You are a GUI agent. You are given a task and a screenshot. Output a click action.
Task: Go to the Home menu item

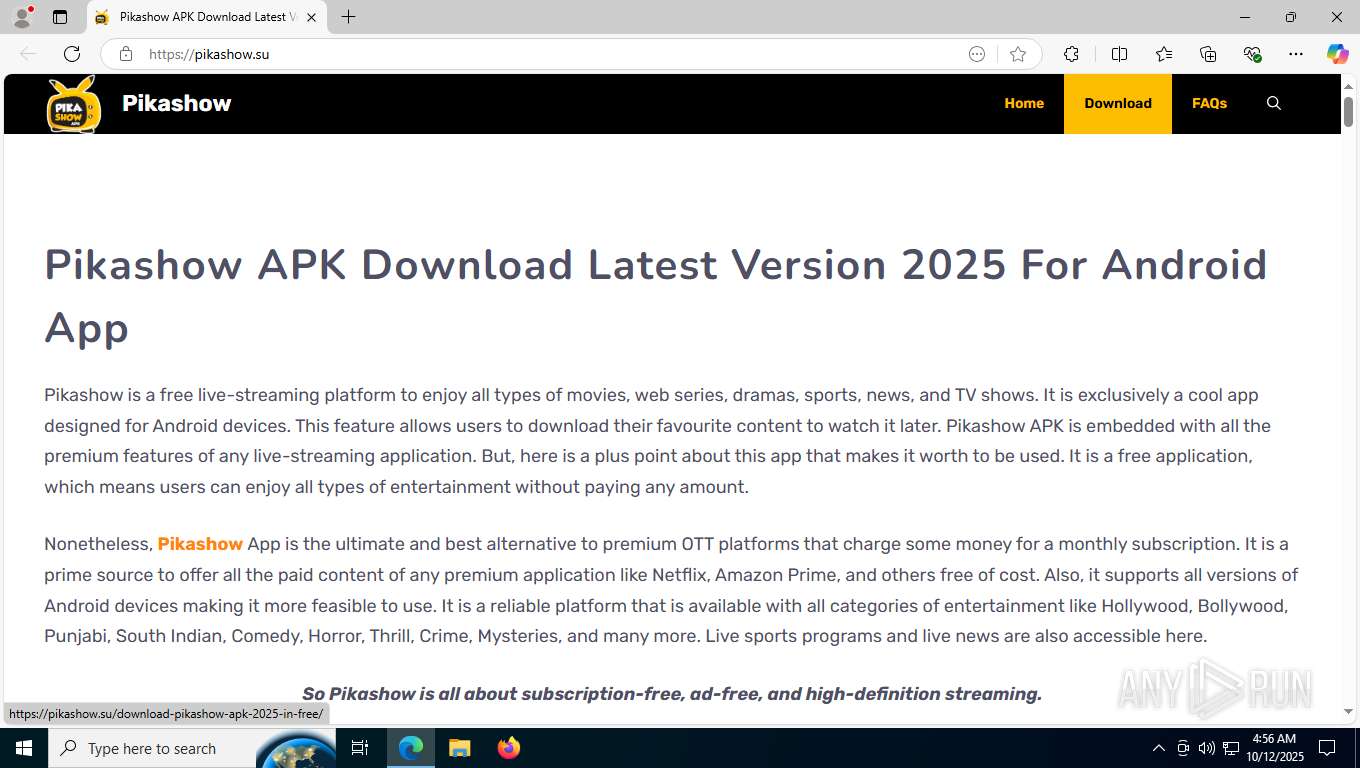(x=1024, y=103)
